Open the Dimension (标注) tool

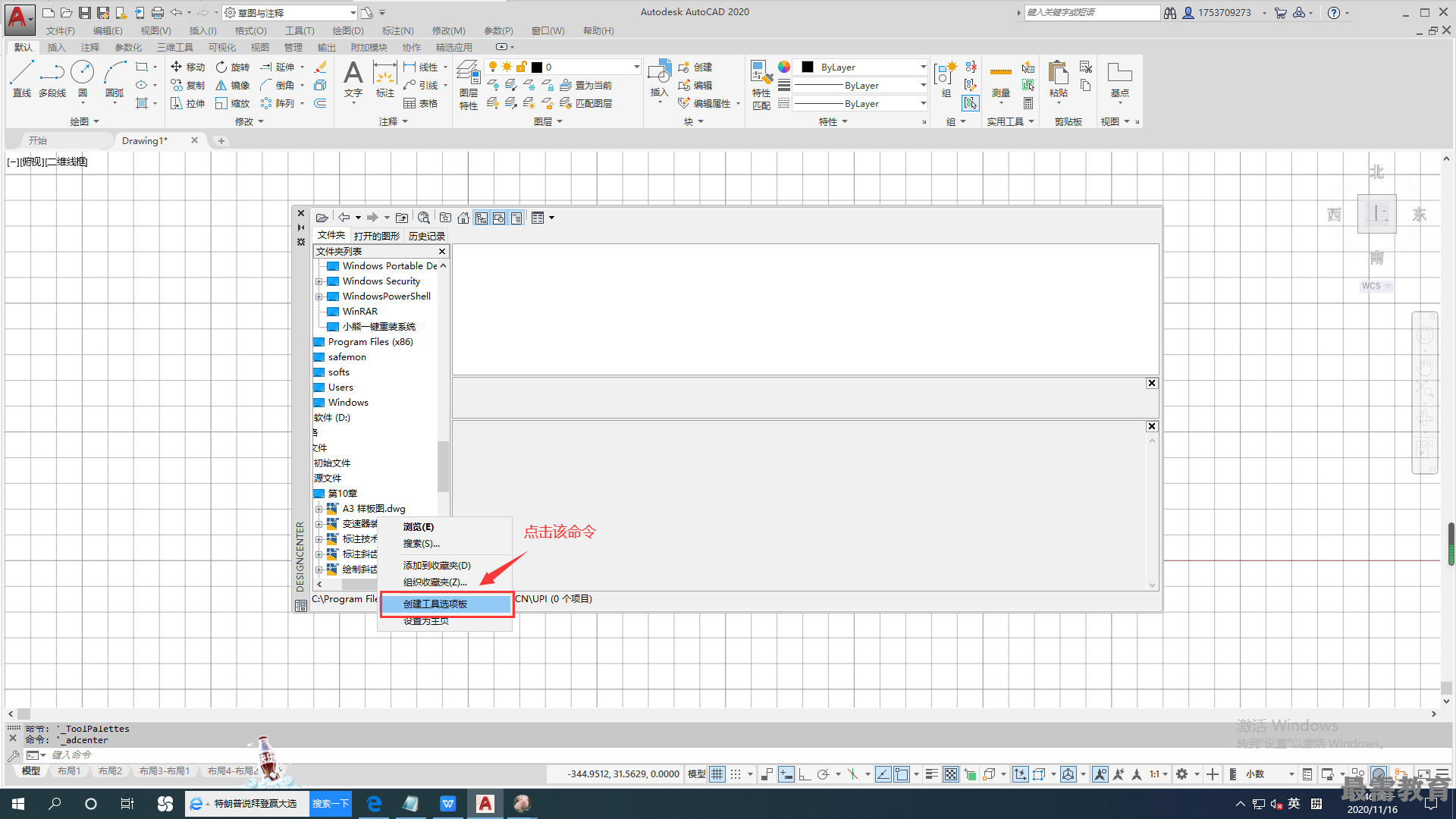385,79
